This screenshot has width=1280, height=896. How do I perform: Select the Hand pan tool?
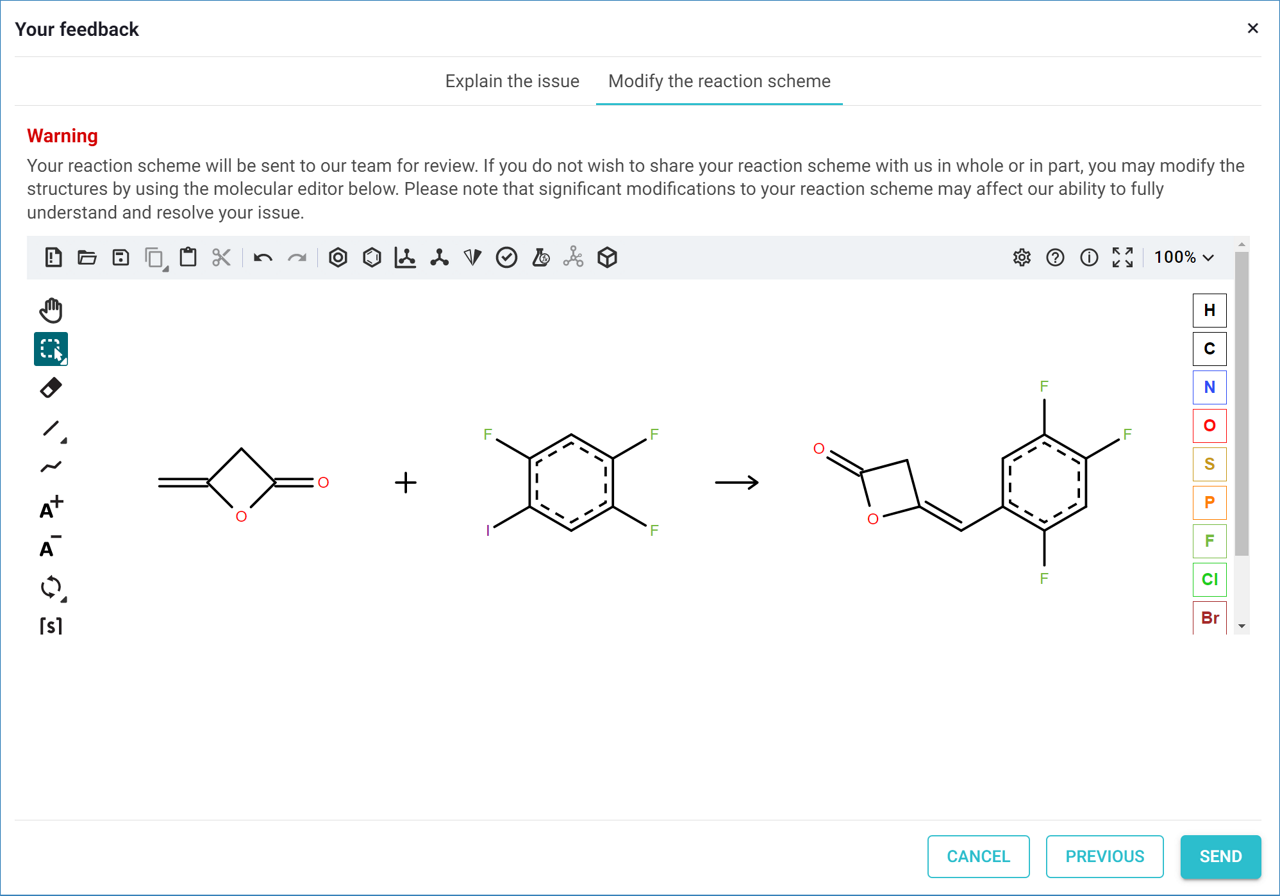[x=51, y=310]
